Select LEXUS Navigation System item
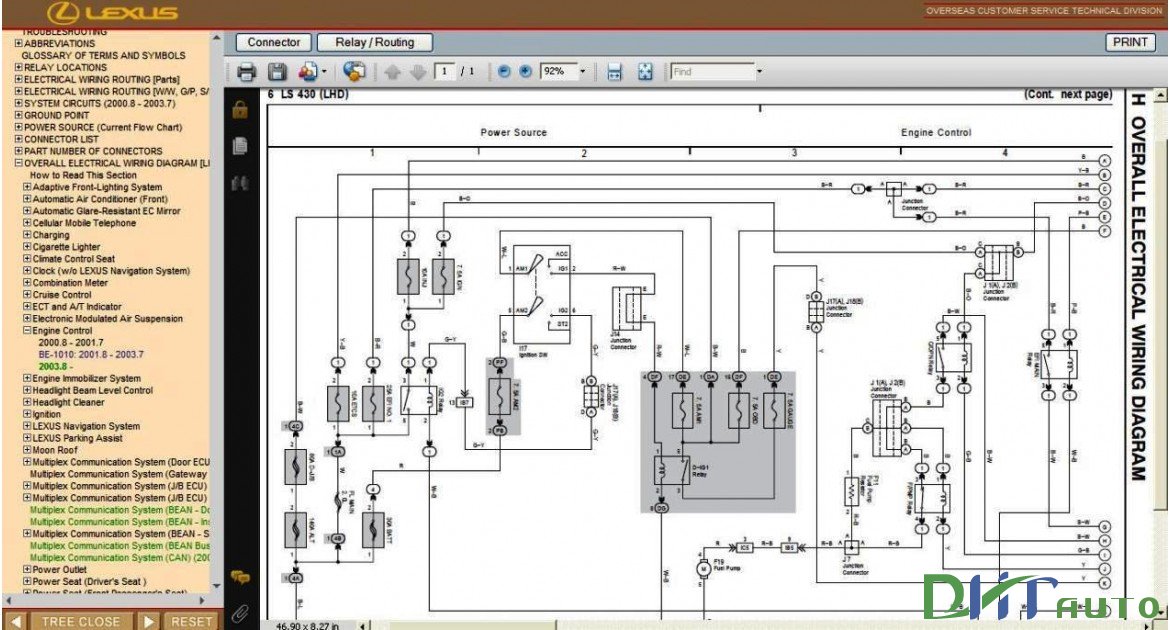1170x630 pixels. point(86,425)
